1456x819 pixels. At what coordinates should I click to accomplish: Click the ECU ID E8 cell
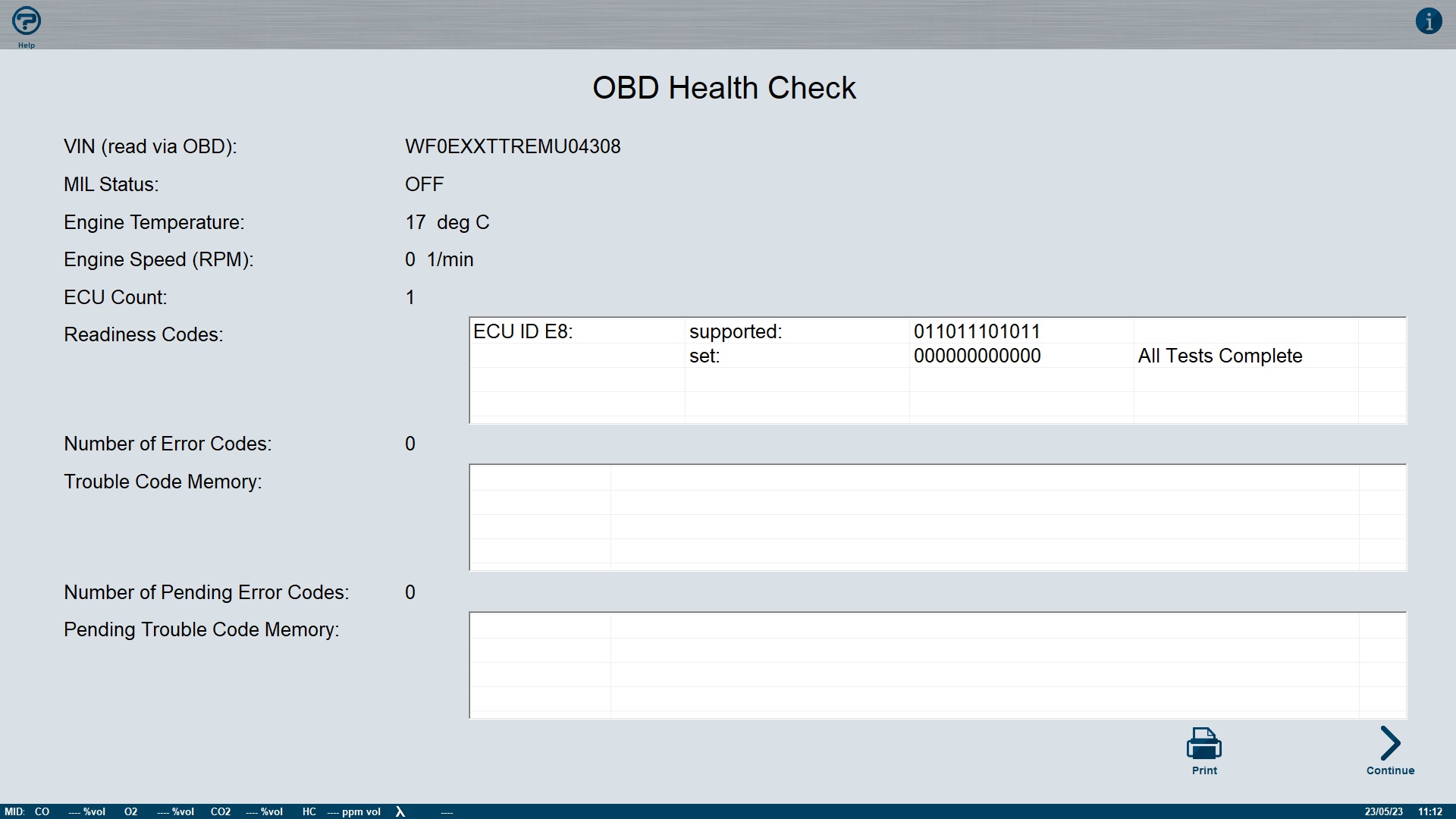[523, 331]
